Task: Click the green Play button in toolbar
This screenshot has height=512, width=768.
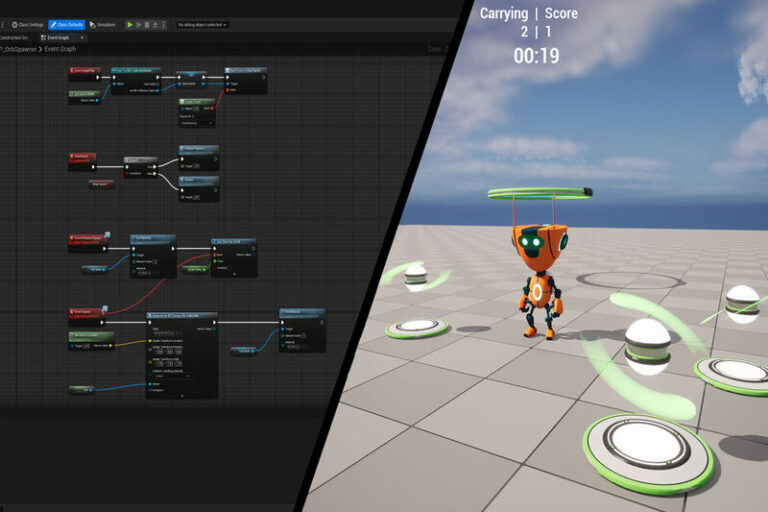Action: [x=129, y=24]
